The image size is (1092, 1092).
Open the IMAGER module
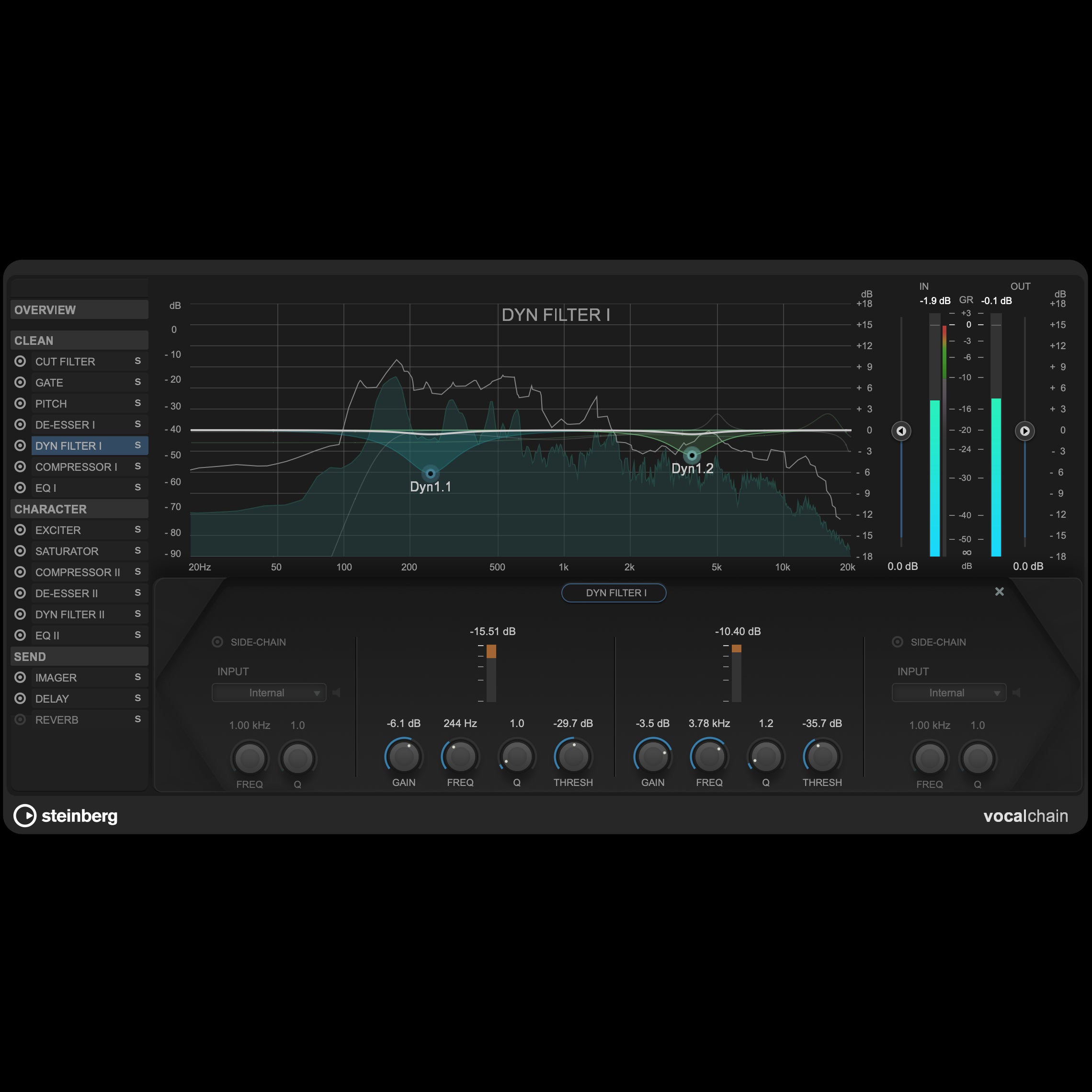click(56, 678)
